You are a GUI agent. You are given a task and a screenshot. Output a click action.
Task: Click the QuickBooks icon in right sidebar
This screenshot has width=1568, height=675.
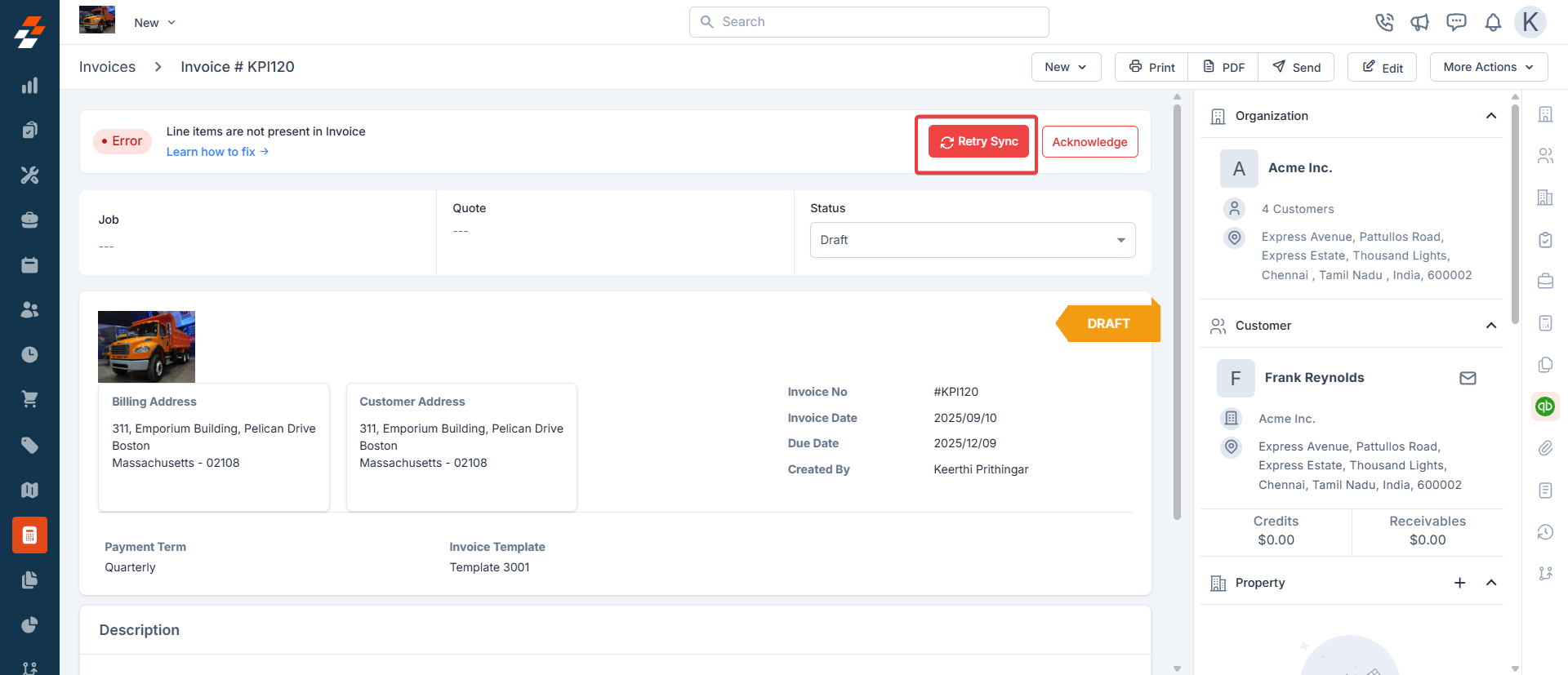pos(1544,406)
